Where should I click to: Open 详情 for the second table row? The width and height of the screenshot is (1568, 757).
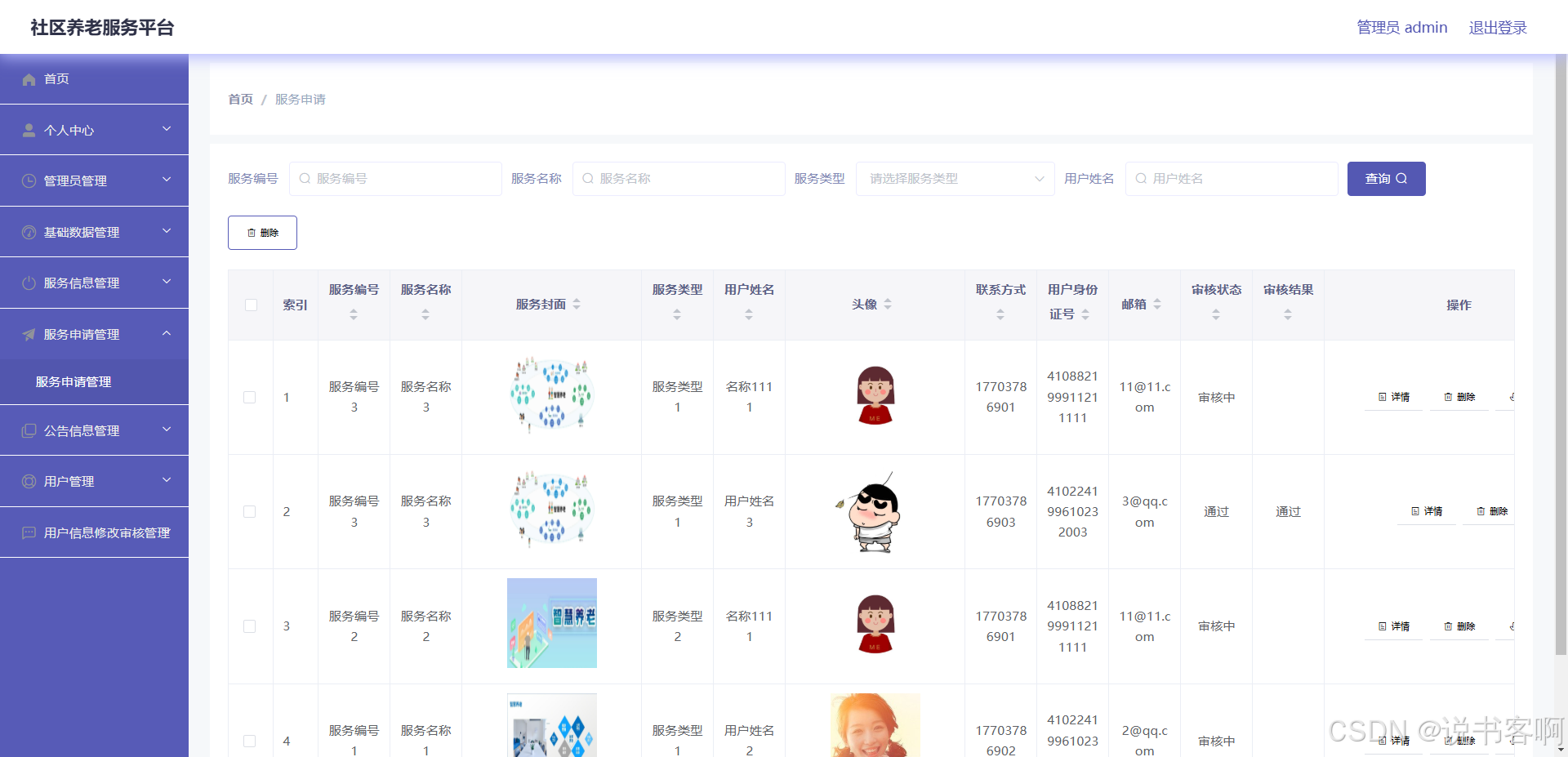pos(1427,511)
